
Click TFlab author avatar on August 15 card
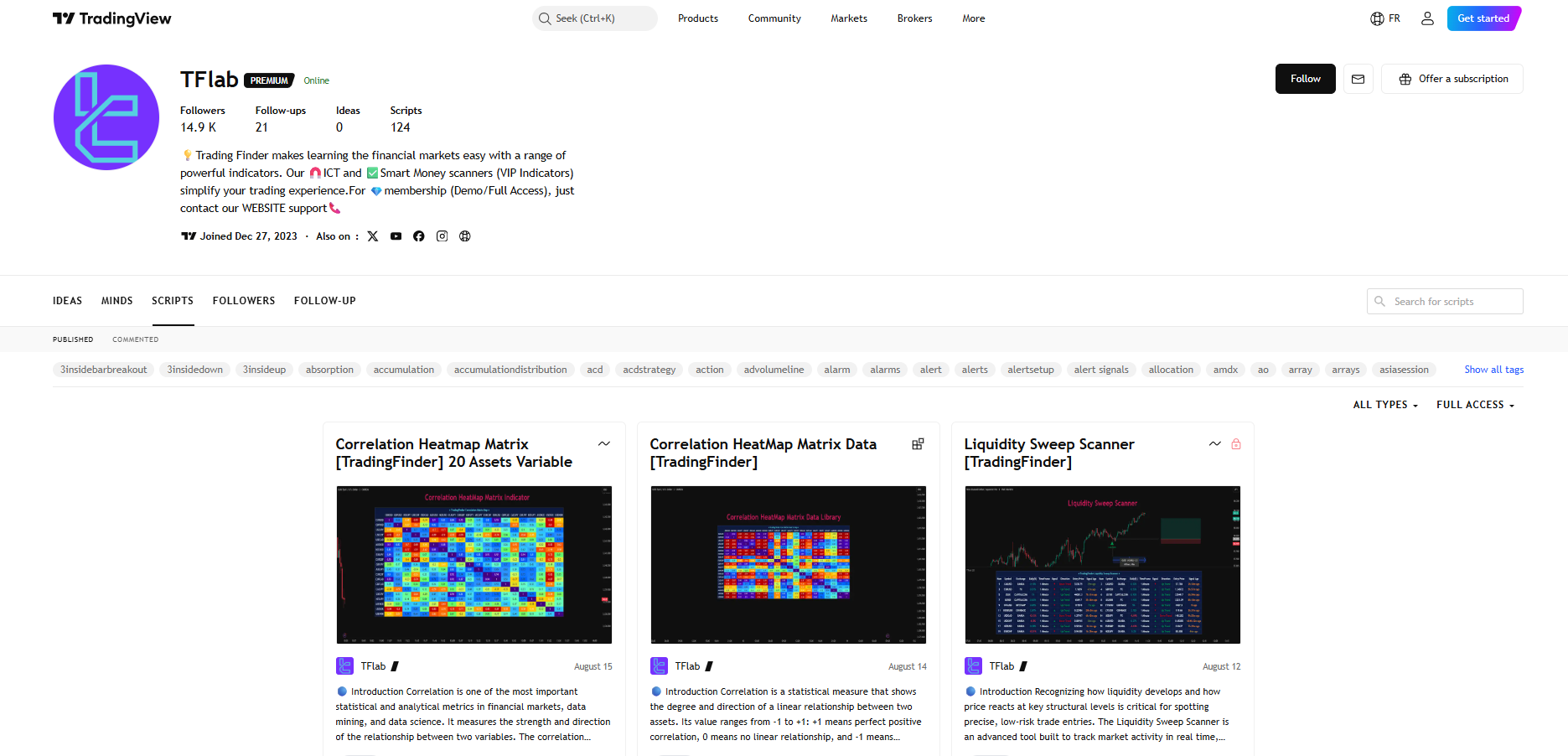[x=344, y=666]
